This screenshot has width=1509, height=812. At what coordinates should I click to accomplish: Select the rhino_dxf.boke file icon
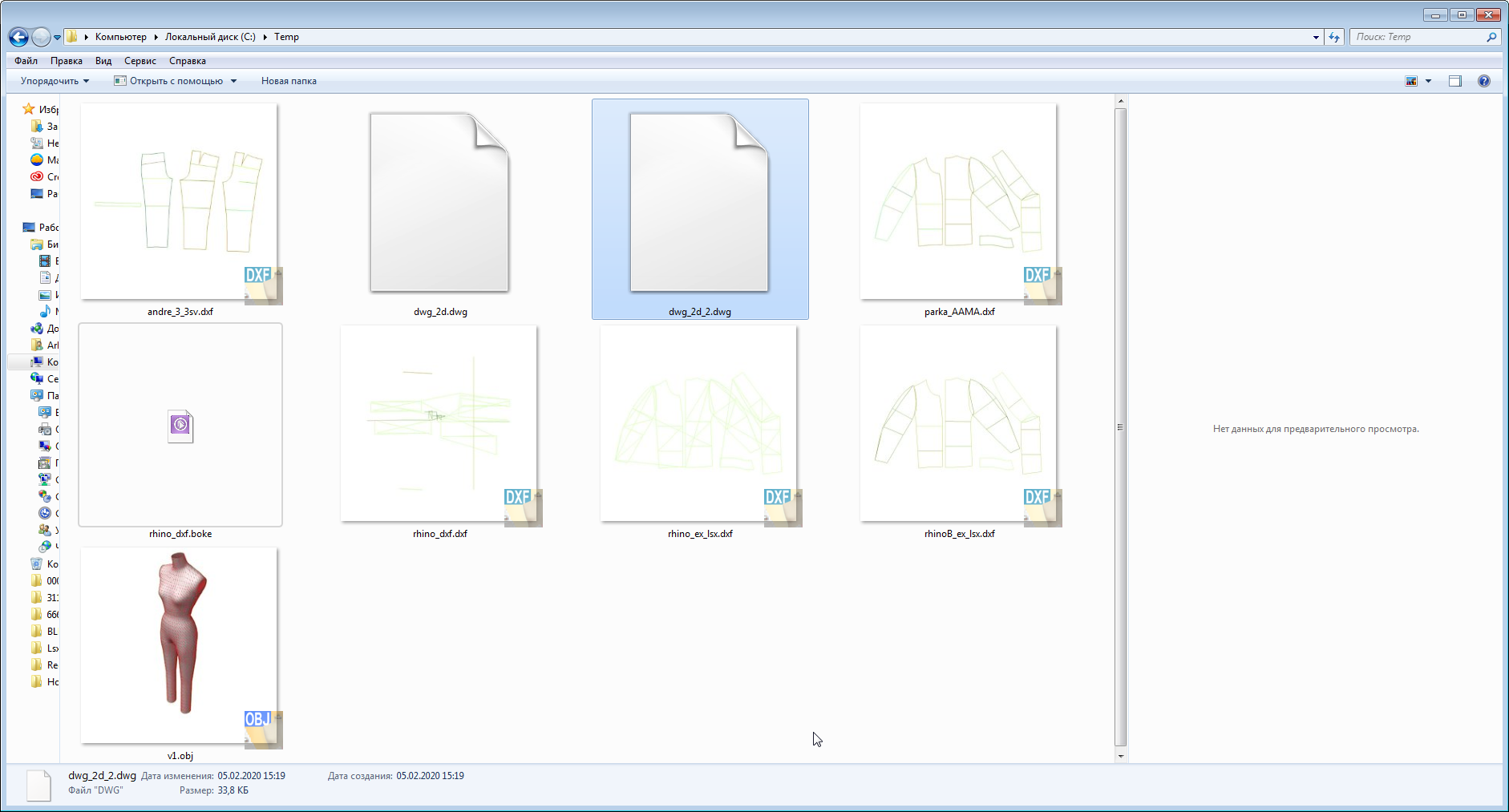(x=180, y=426)
